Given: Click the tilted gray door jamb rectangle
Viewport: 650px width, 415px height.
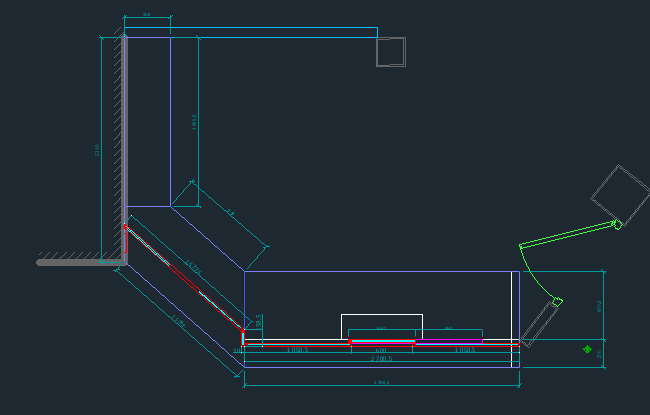Looking at the screenshot, I should pos(539,323).
